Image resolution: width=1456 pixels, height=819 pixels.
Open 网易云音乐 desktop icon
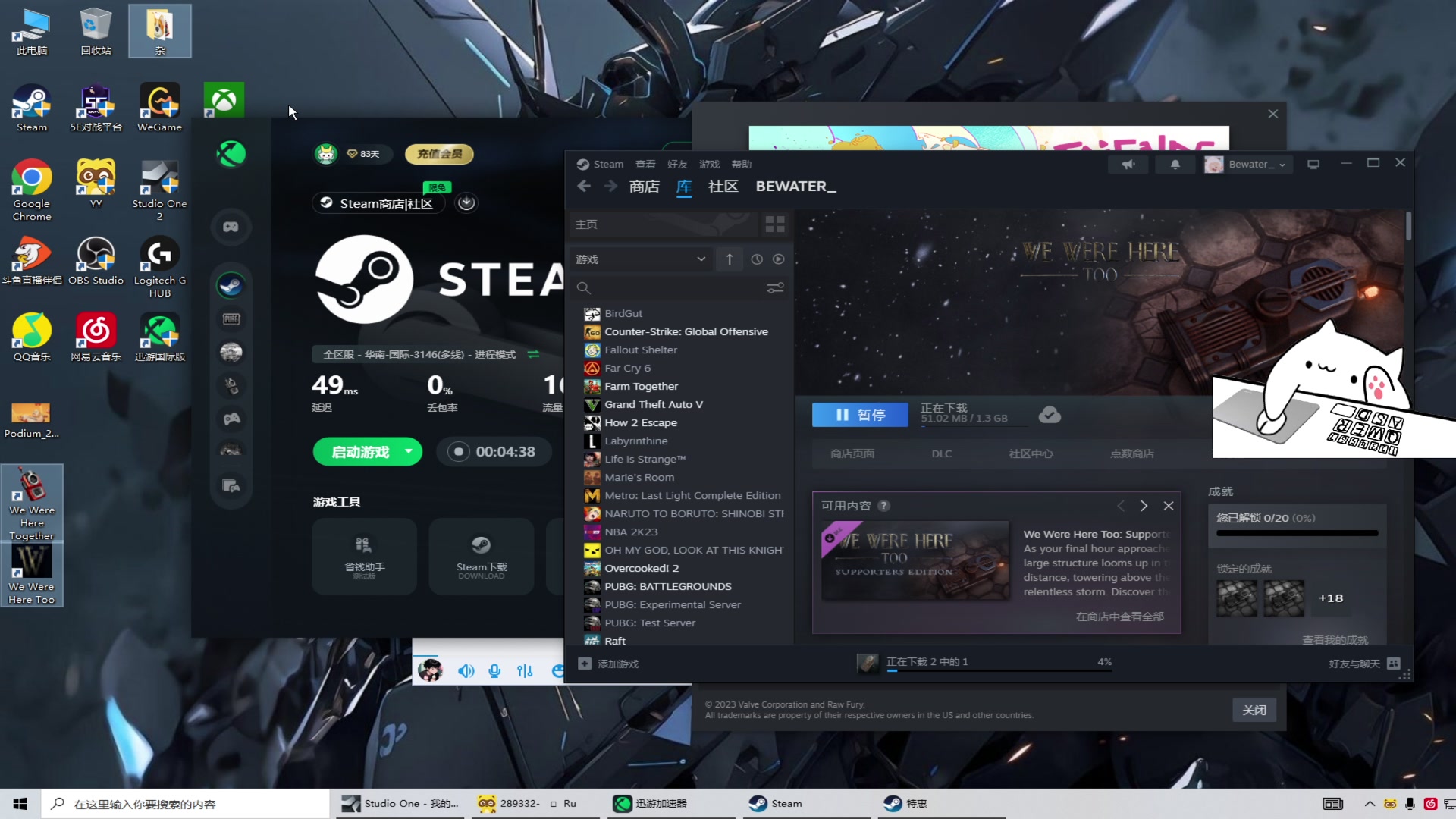96,337
